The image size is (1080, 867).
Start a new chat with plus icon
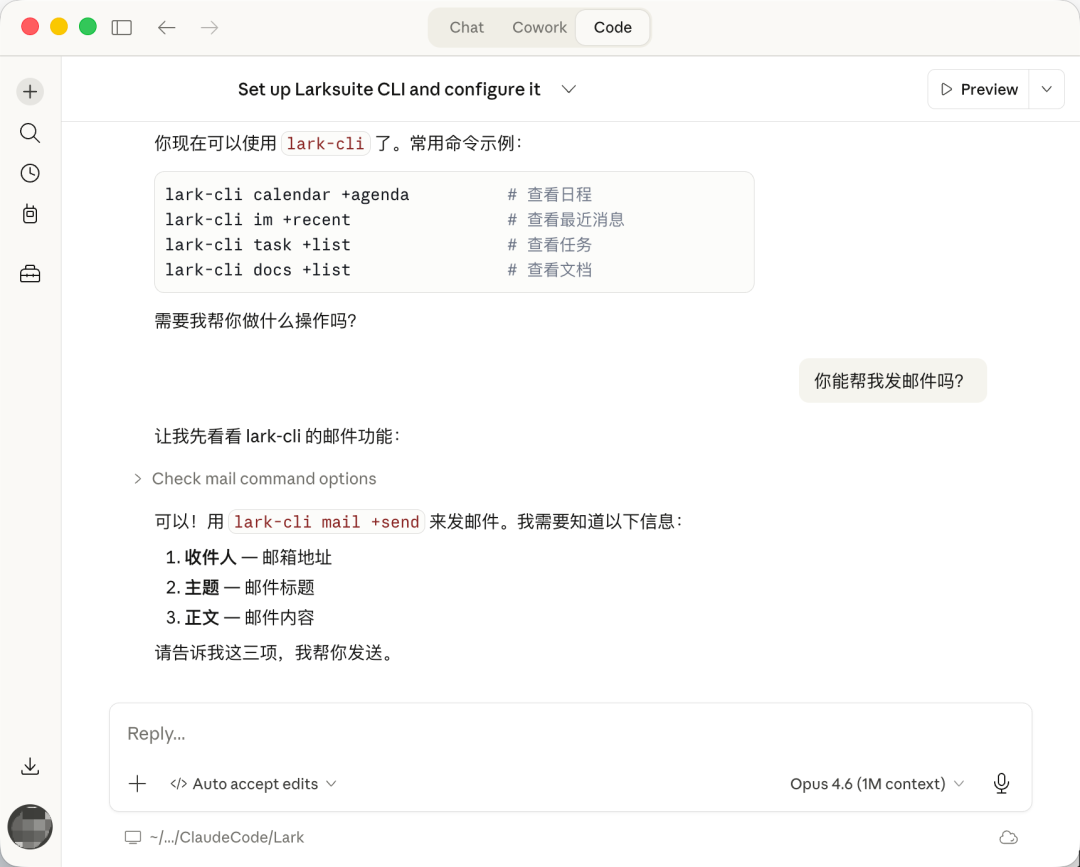point(30,91)
